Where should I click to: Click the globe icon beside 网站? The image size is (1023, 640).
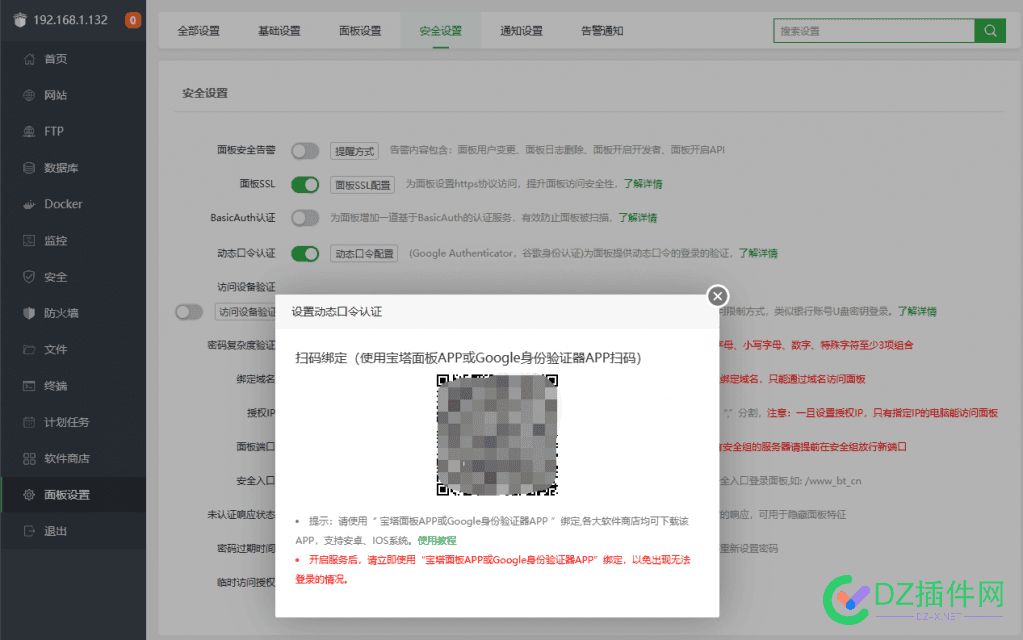29,95
